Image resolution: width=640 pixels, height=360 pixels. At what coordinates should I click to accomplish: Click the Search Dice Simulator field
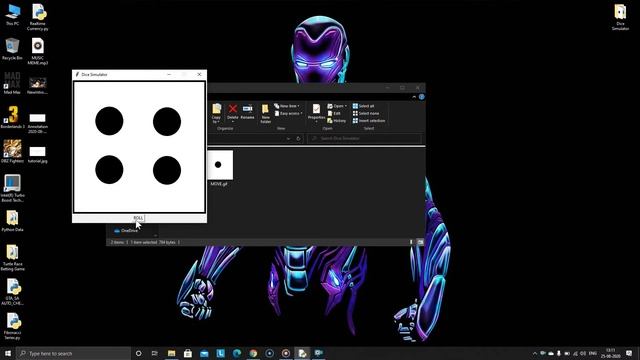364,139
